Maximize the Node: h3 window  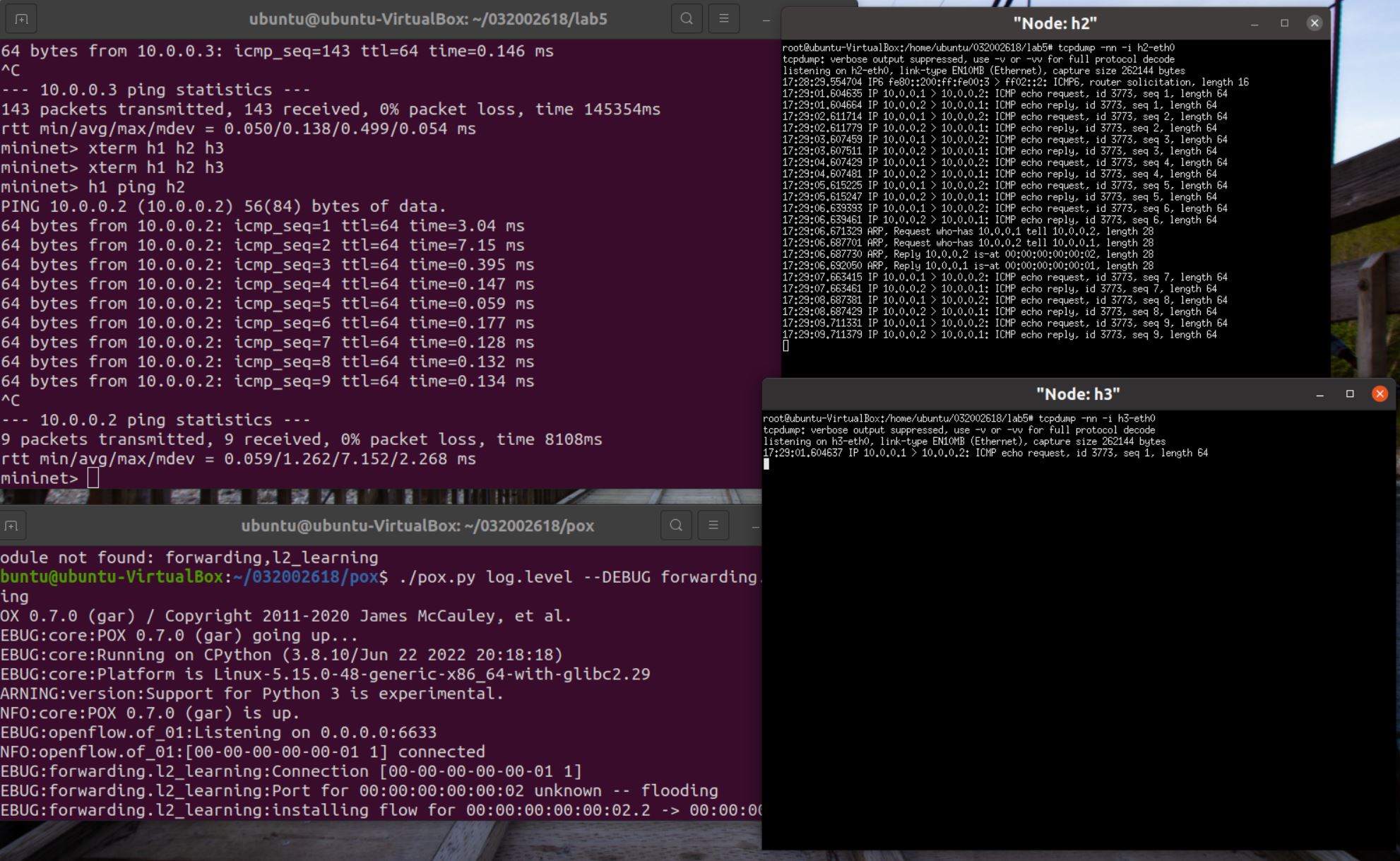(1349, 394)
